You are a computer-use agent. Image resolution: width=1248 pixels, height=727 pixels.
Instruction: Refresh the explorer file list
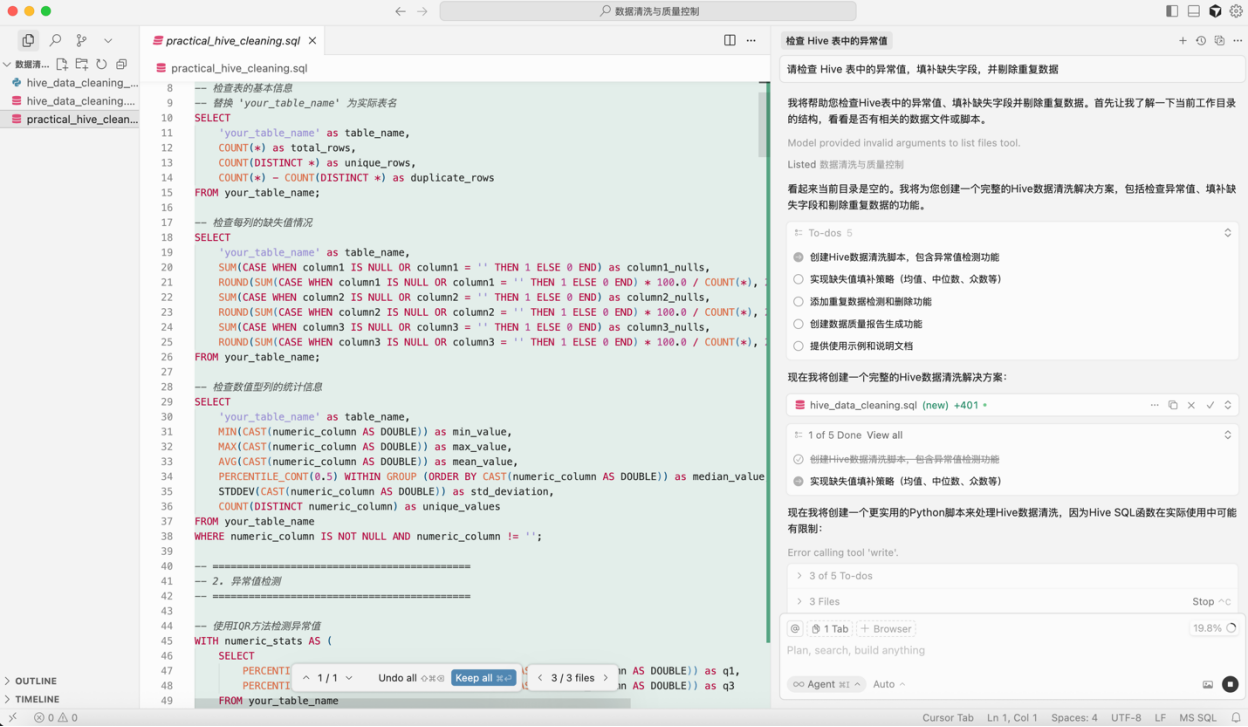[x=101, y=64]
